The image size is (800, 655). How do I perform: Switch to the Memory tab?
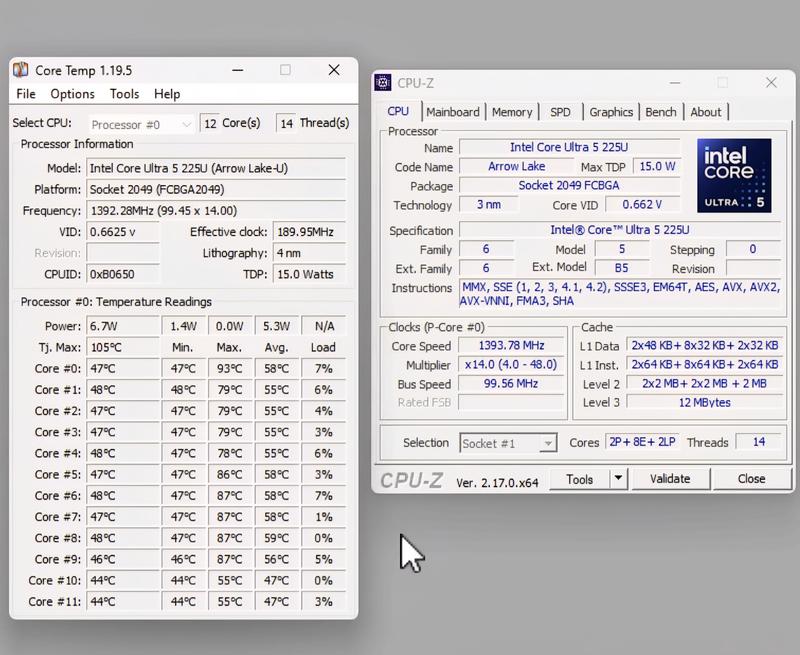(512, 112)
